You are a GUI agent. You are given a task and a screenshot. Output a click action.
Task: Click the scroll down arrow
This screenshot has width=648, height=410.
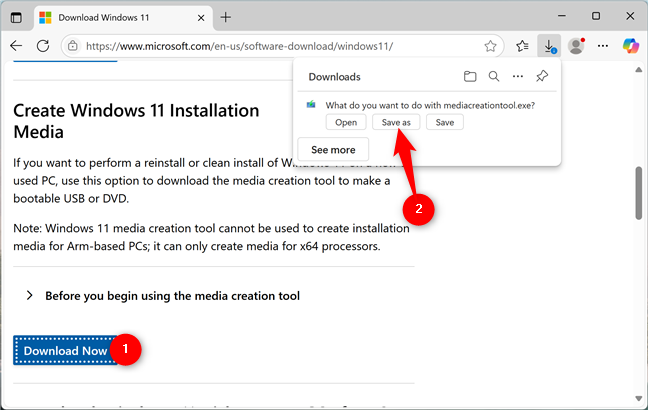pyautogui.click(x=639, y=398)
